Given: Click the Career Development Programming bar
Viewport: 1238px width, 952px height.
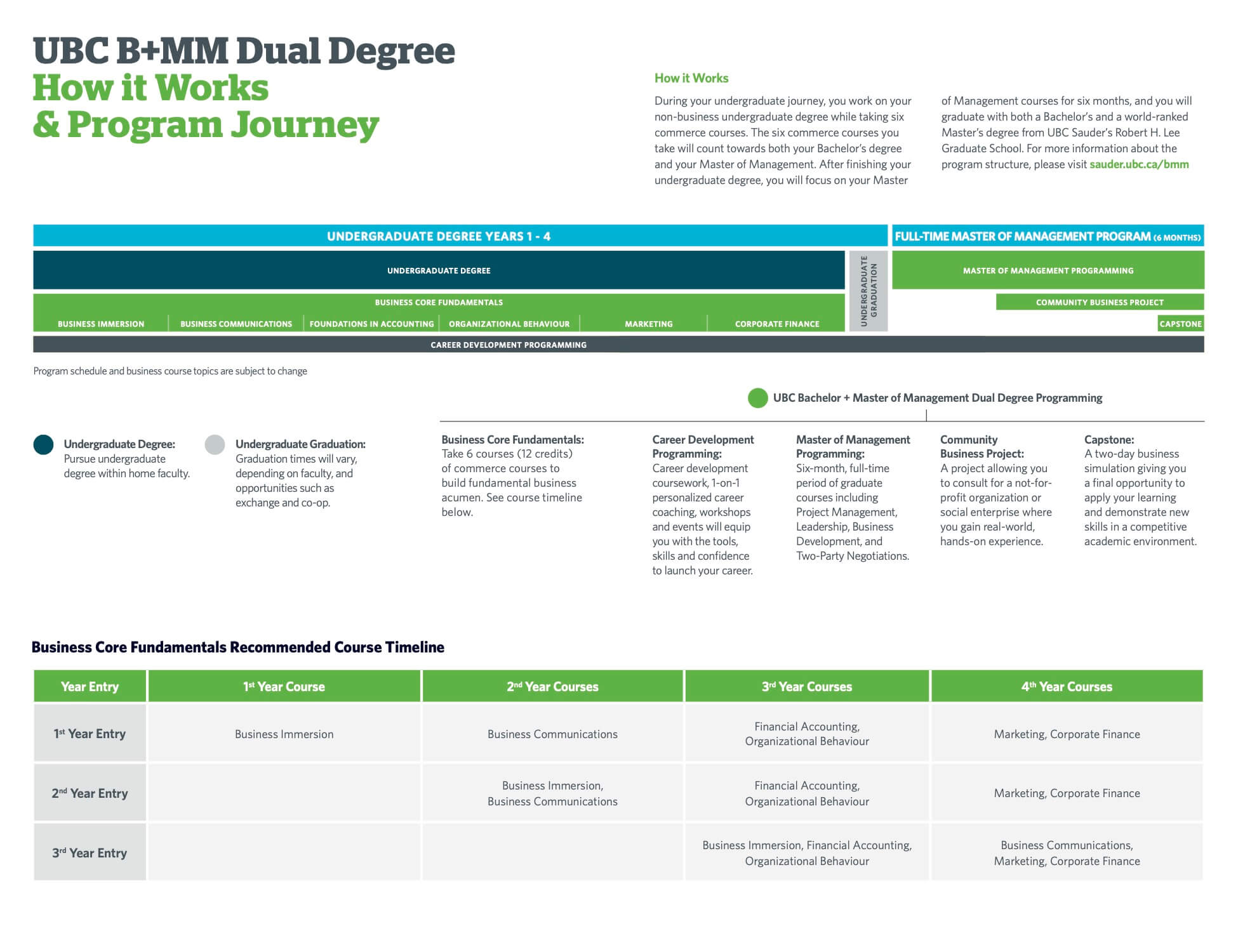Looking at the screenshot, I should click(x=618, y=345).
